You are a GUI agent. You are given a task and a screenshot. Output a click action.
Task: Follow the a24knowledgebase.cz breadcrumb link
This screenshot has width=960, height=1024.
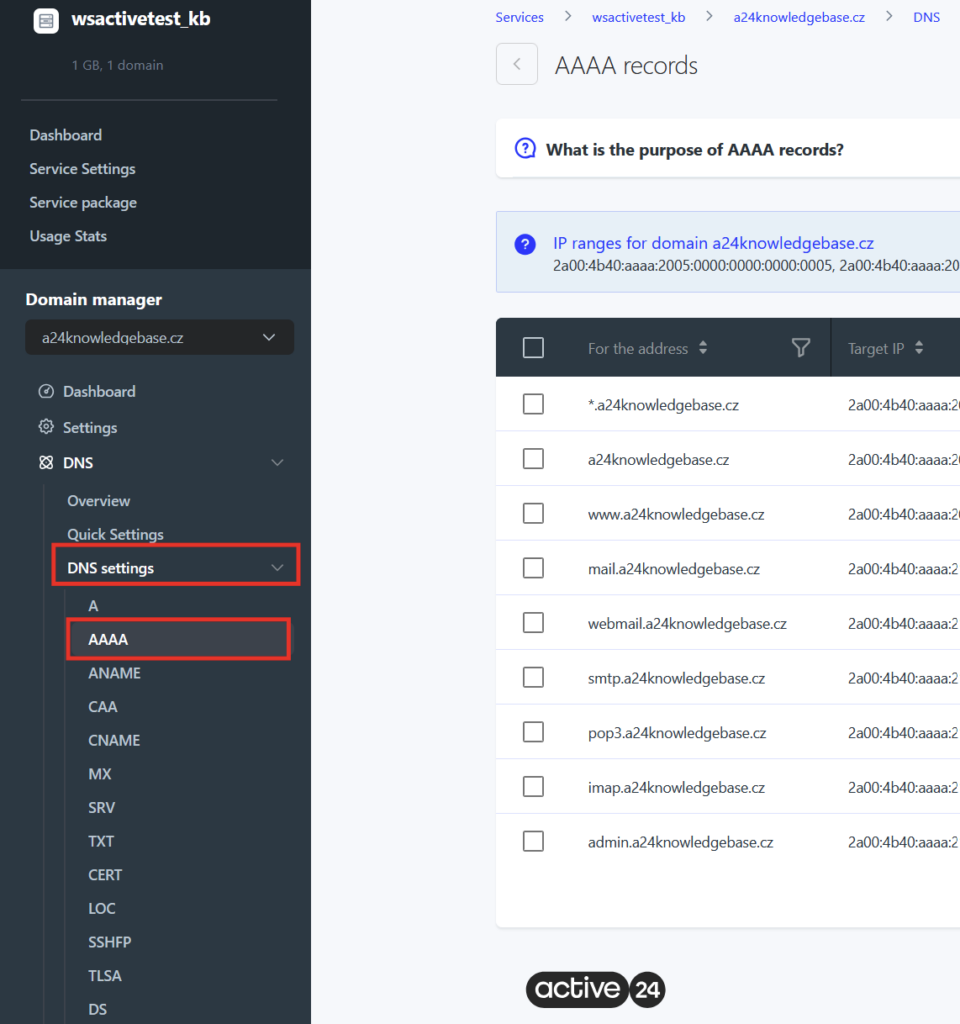click(799, 18)
